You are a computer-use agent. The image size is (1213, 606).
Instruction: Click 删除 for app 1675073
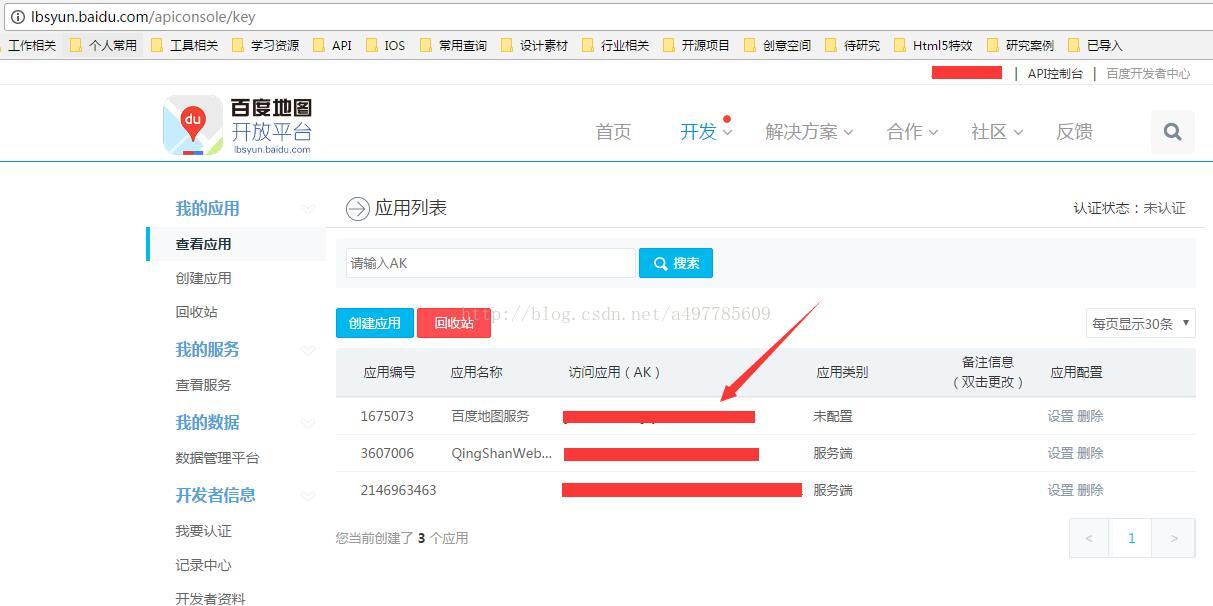tap(1090, 416)
